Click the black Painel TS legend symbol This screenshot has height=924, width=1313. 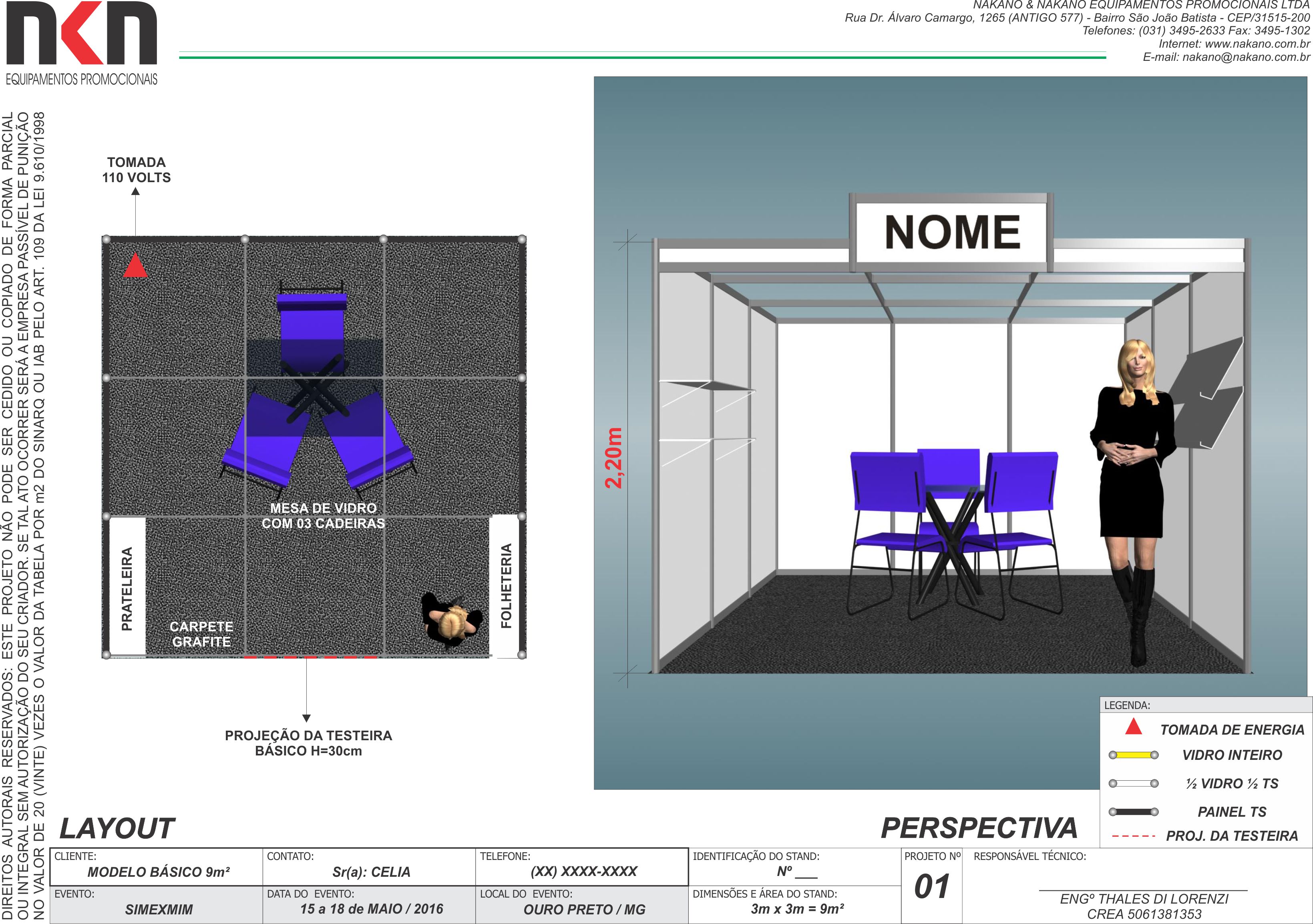(x=1133, y=812)
